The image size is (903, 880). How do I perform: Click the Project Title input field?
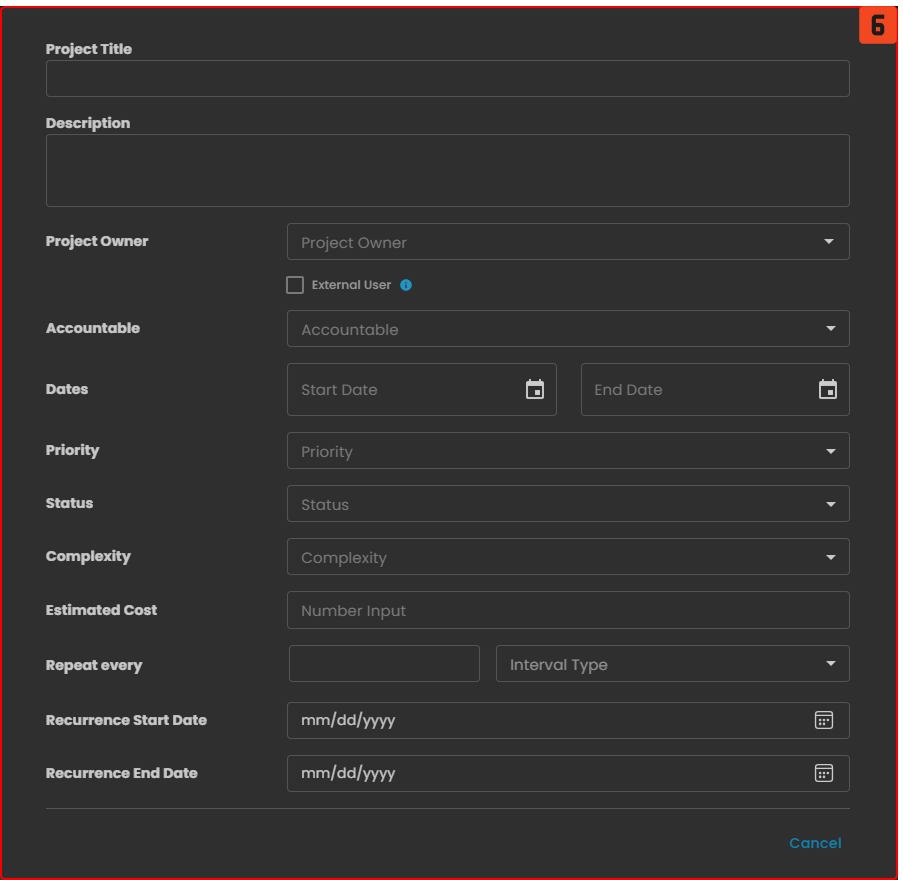[447, 79]
